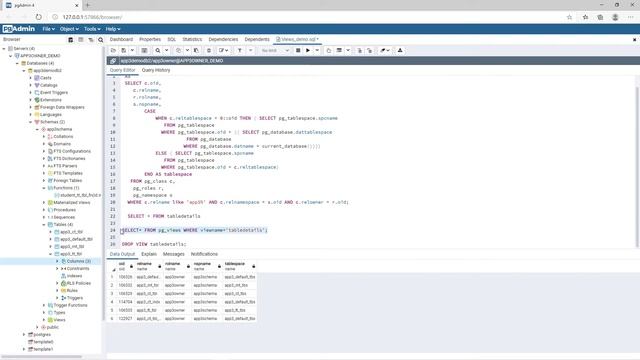Click the Explain Analyze icon in query toolbar
The image size is (640, 360).
coord(339,50)
